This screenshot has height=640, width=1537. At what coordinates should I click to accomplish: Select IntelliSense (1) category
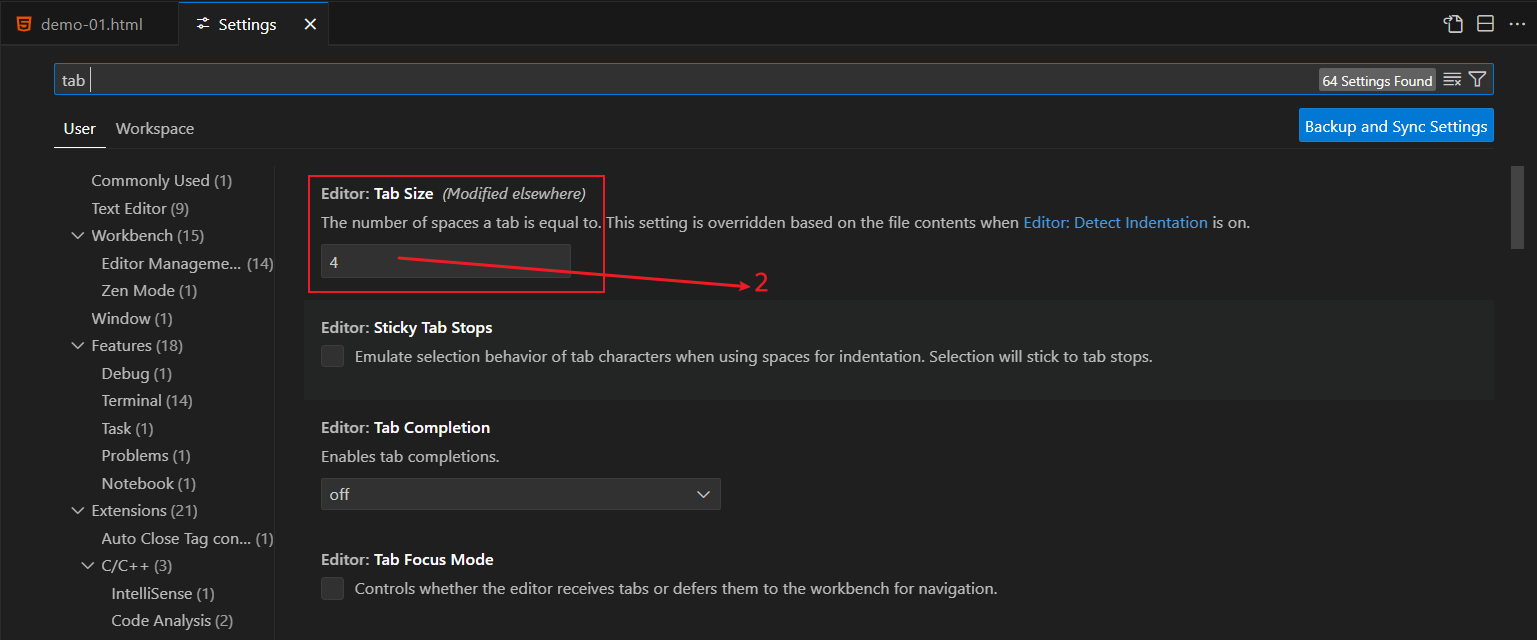163,594
